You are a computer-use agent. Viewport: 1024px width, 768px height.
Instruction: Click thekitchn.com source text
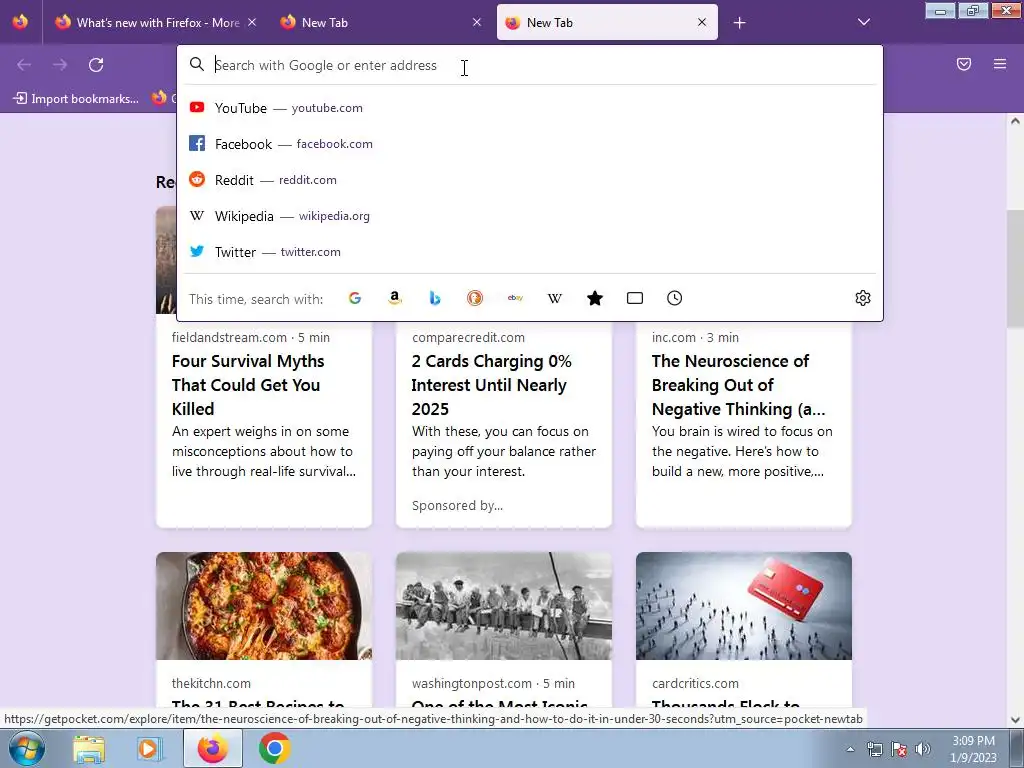211,684
